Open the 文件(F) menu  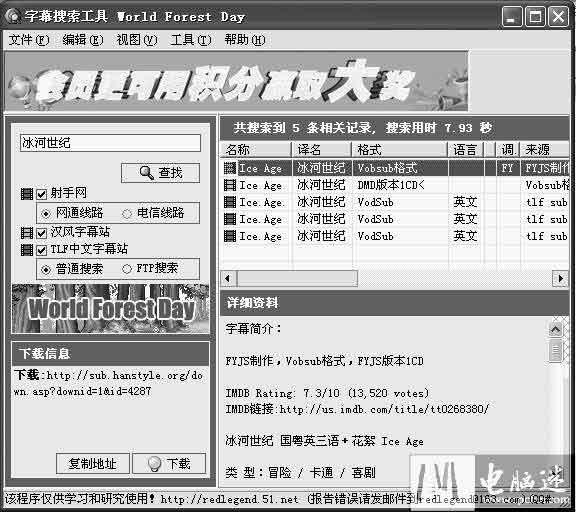click(29, 40)
